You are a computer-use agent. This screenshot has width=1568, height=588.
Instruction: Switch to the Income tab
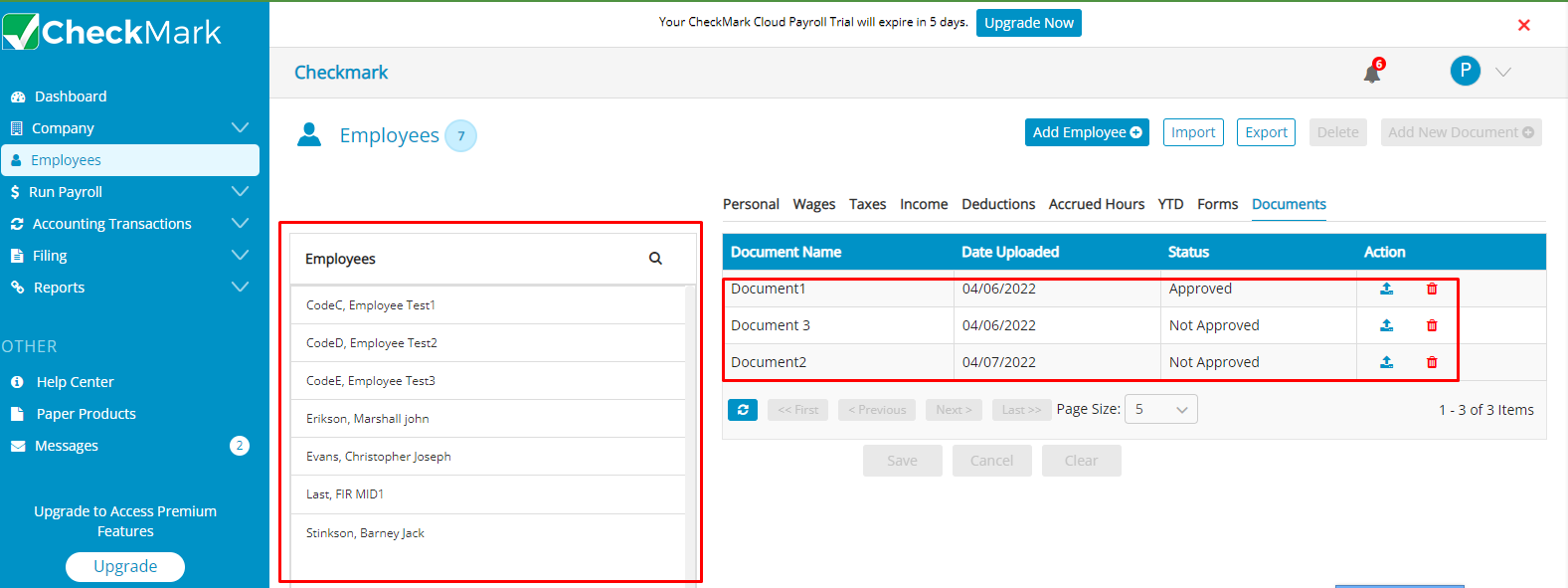[924, 204]
